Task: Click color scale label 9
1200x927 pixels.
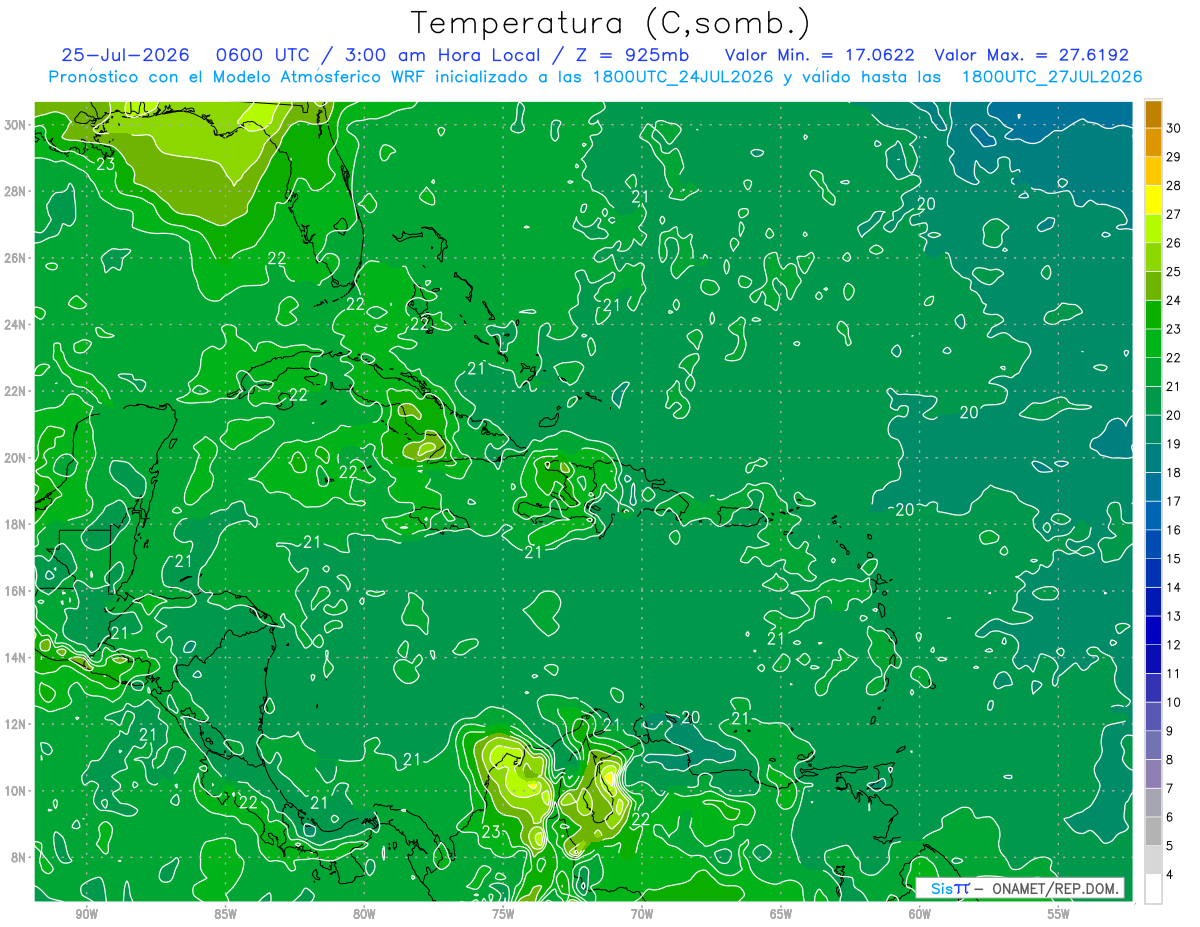Action: (x=1170, y=730)
